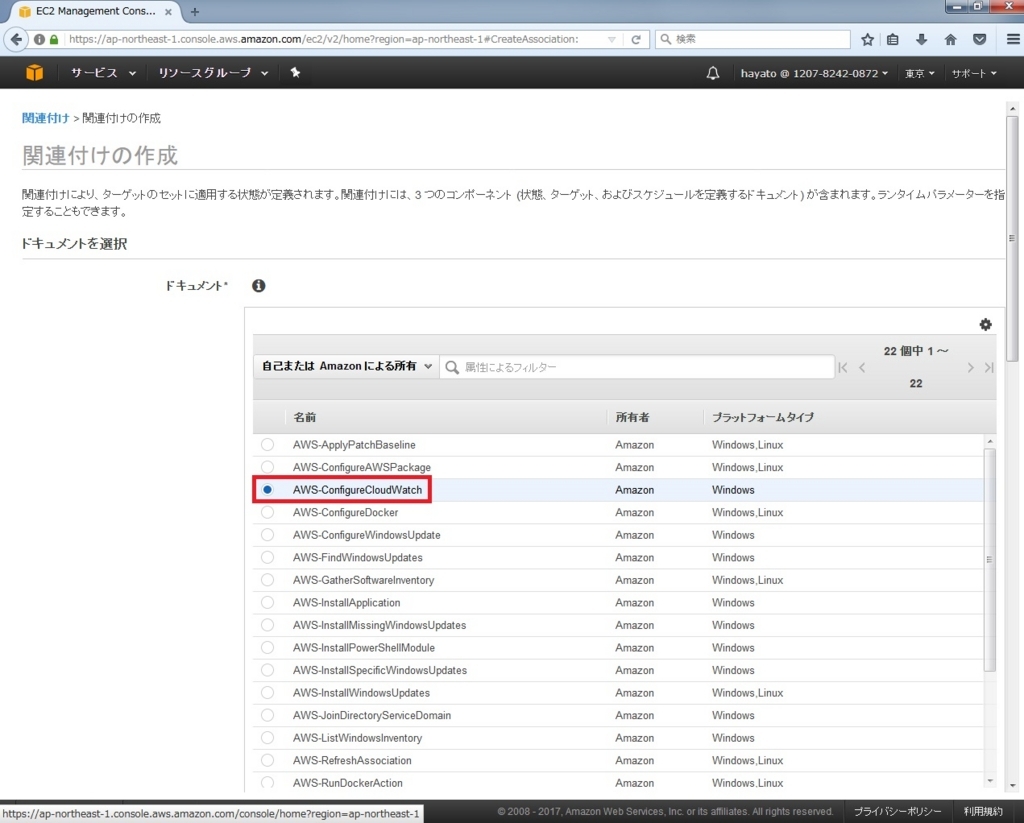Click the page vertical scrollbar thumb
Screen dimensions: 1024x823
tap(1012, 238)
